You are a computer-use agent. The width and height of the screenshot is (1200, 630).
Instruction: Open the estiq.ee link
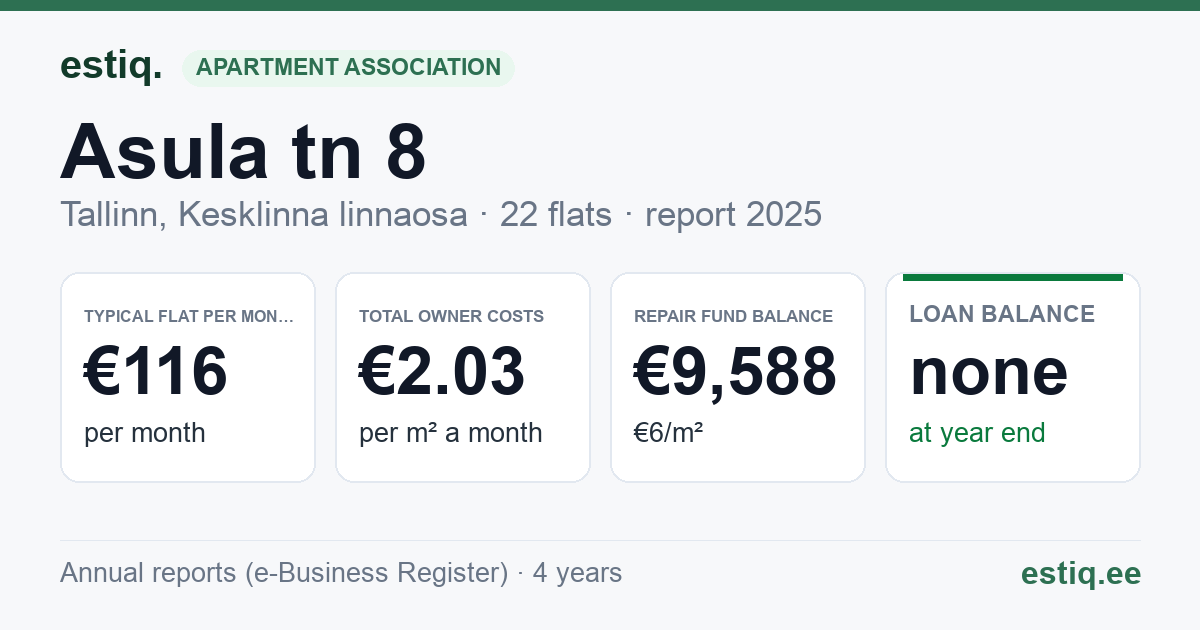1081,573
